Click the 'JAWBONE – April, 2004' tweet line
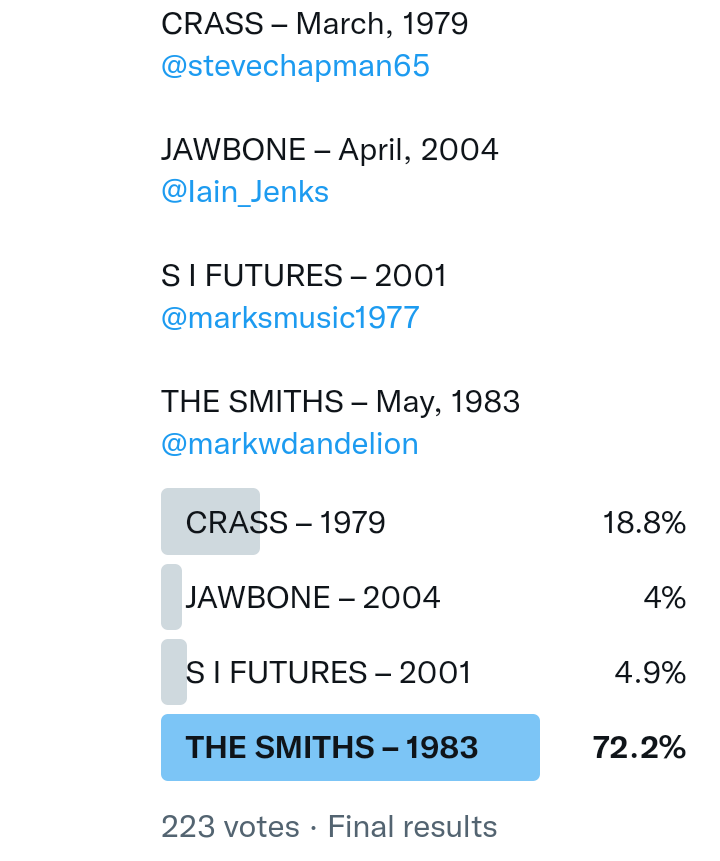 pyautogui.click(x=330, y=149)
